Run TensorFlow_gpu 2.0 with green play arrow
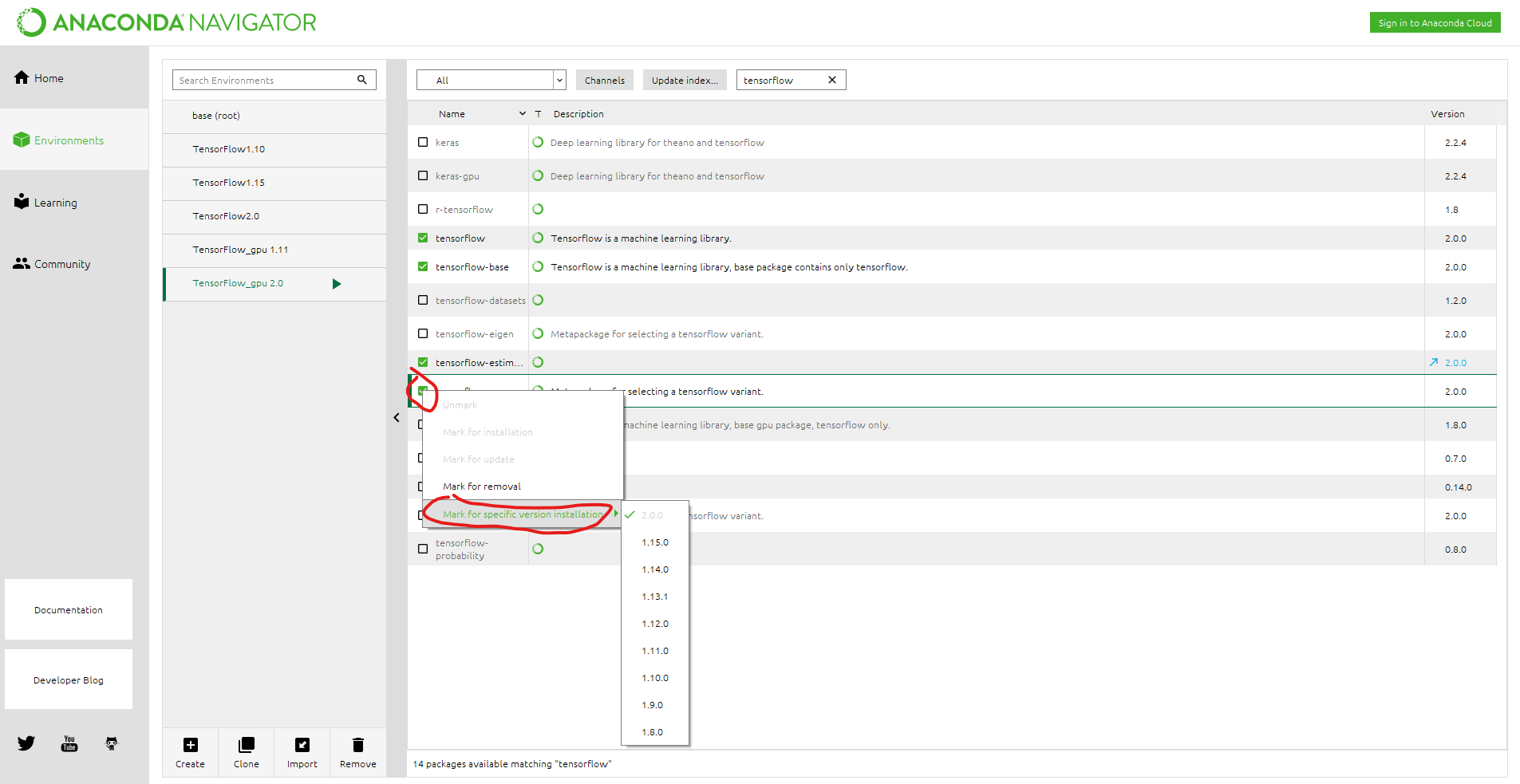 tap(337, 284)
